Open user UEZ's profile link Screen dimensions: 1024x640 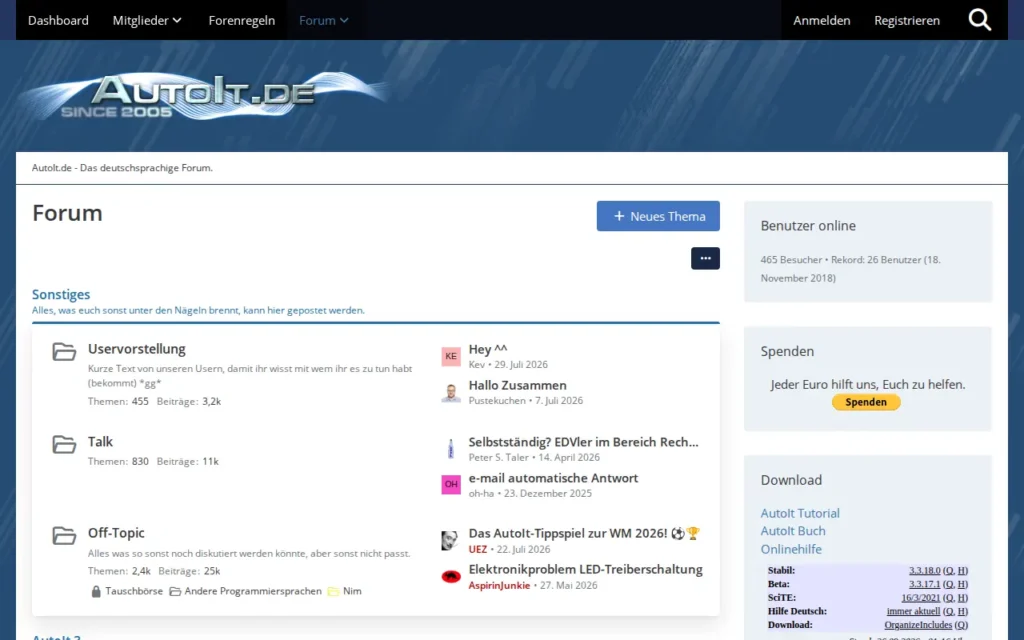click(x=477, y=549)
